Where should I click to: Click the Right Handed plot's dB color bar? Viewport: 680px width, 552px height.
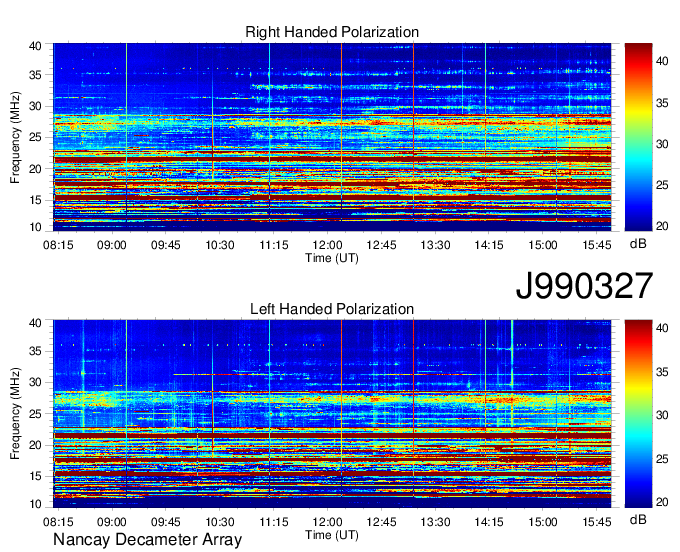click(638, 137)
